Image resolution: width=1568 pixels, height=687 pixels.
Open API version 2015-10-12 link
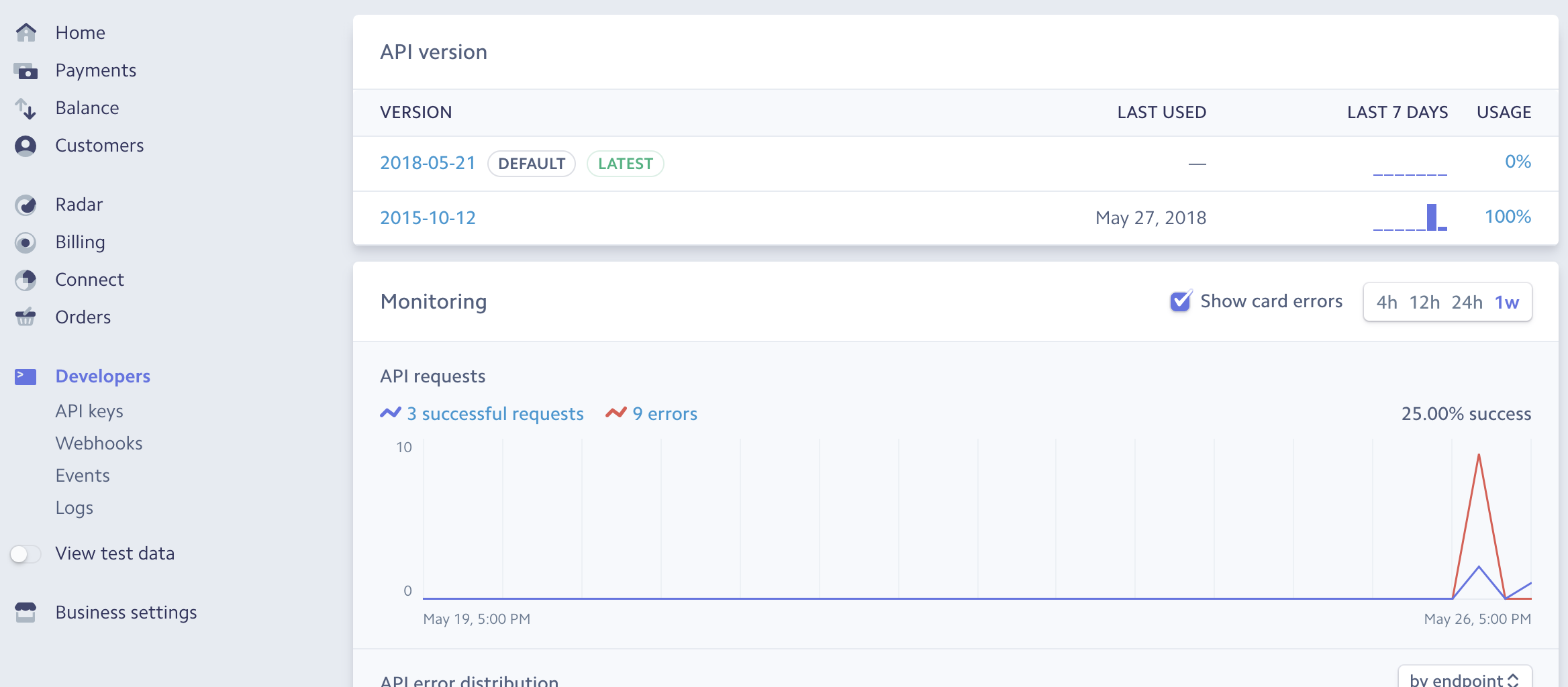point(428,217)
